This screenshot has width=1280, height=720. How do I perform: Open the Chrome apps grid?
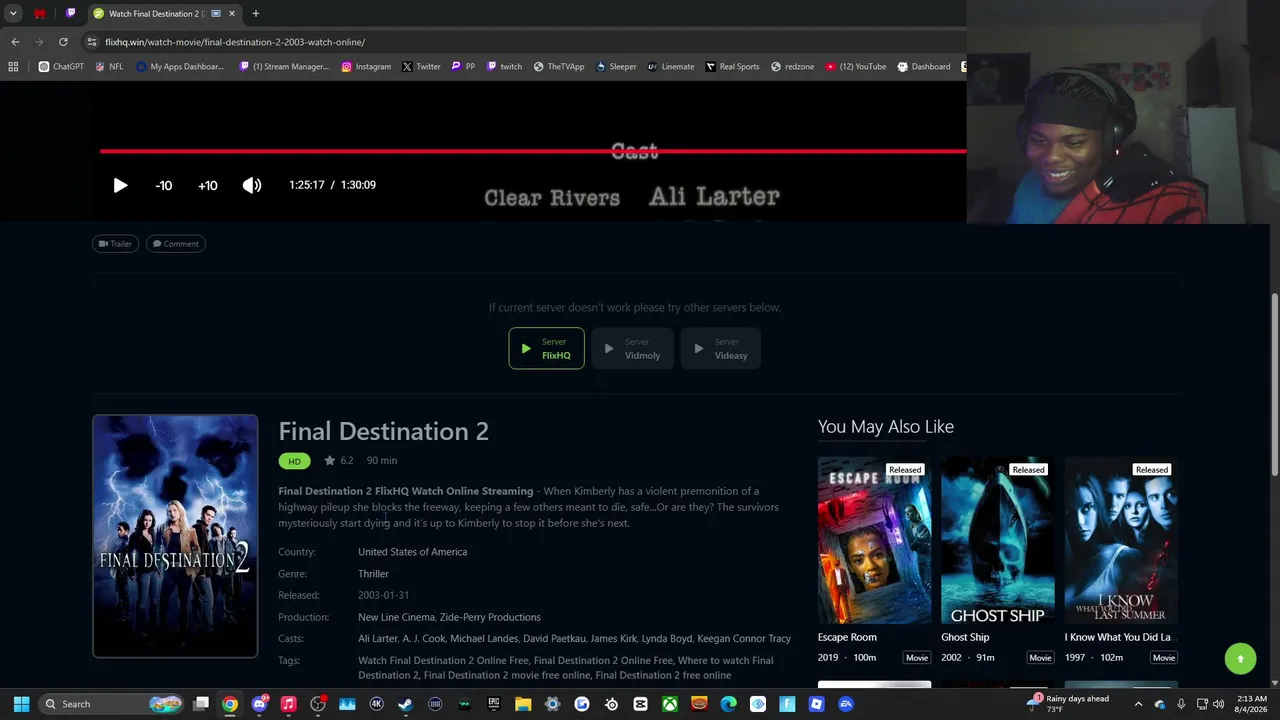13,67
